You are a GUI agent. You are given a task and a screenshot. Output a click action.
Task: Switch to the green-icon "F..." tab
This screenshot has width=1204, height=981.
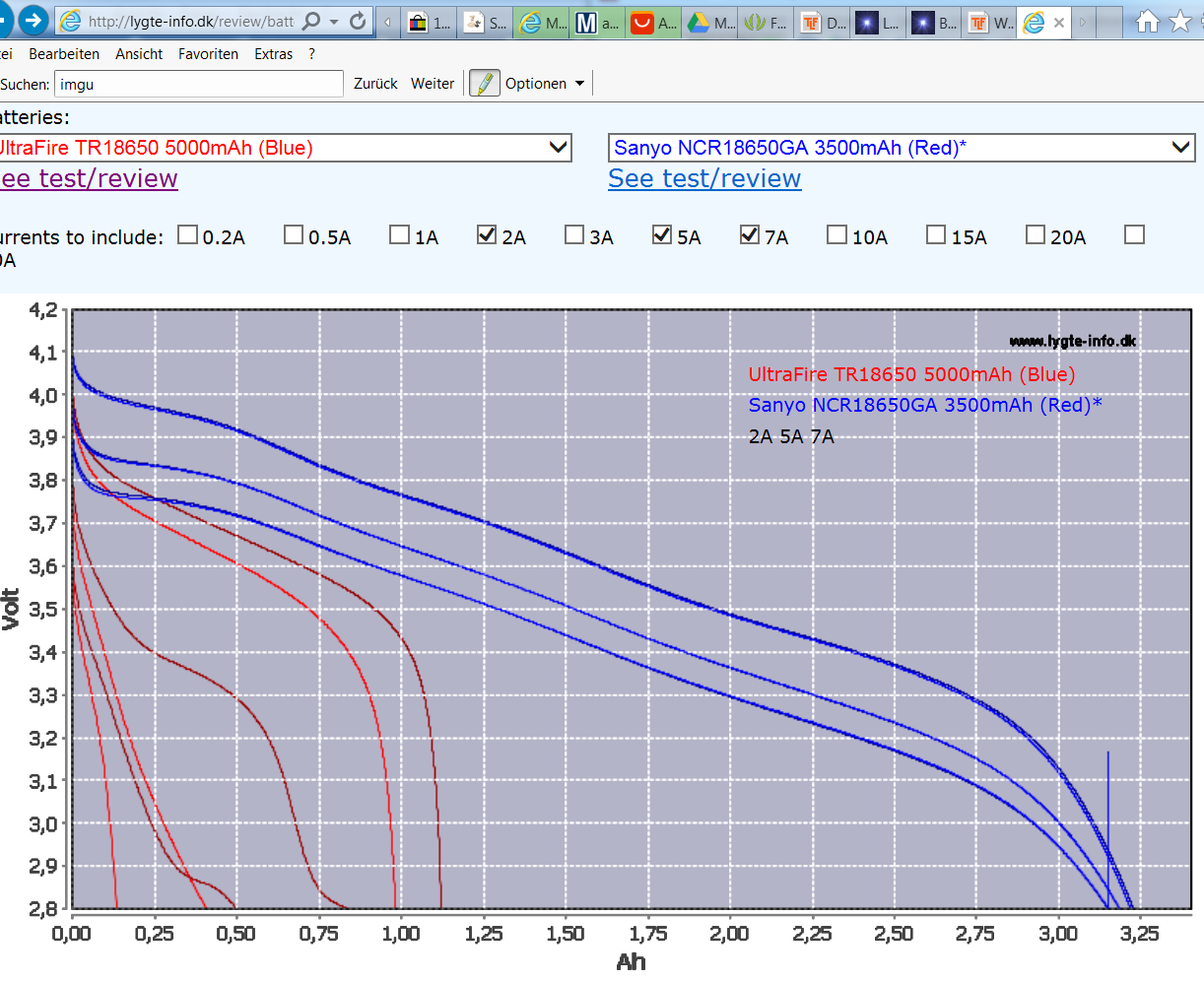point(768,23)
